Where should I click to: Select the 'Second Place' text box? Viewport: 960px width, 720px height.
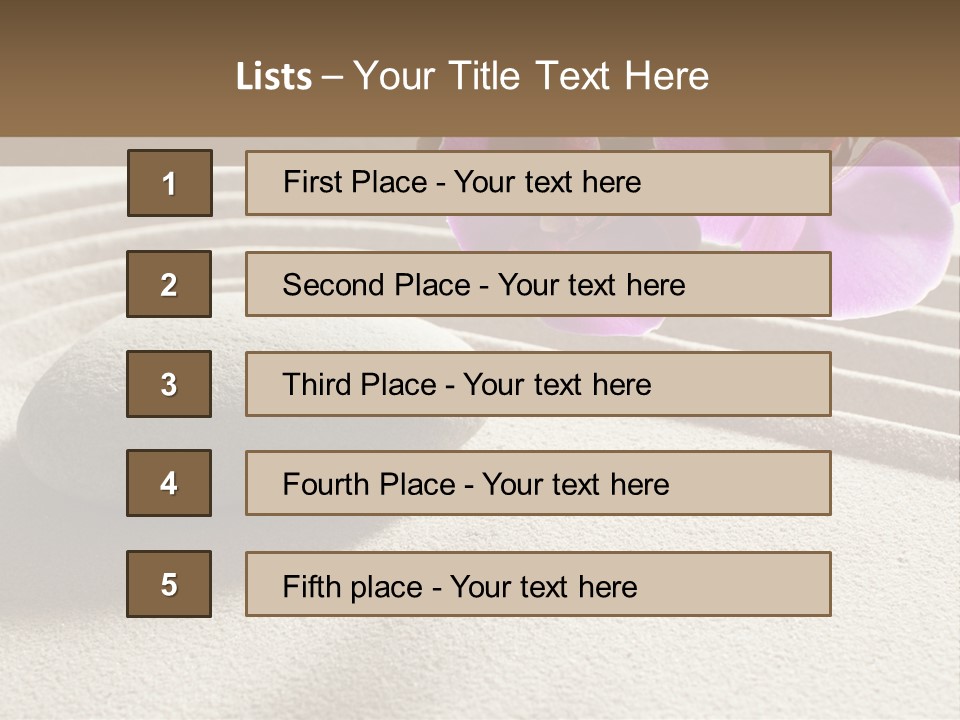[x=538, y=284]
